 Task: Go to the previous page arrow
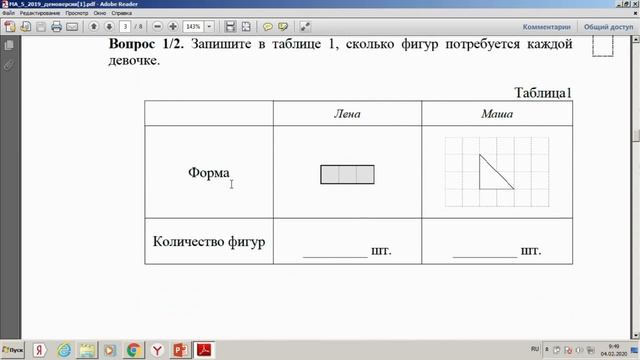point(93,27)
